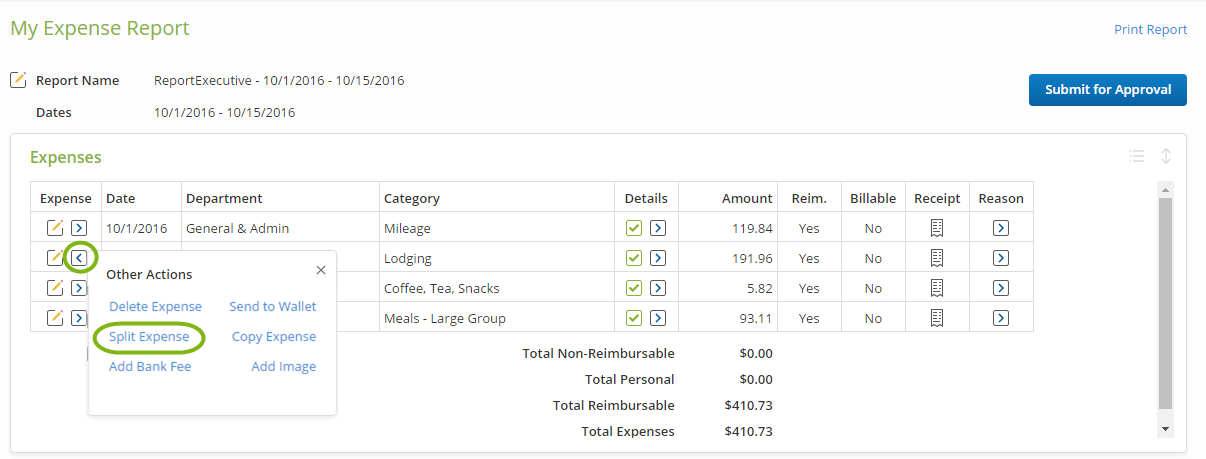1206x459 pixels.
Task: Expand the Reason arrow for Lodging row
Action: (1001, 258)
